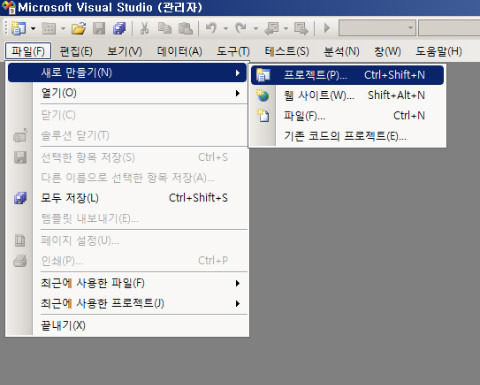Open the 테스트(S) menu
The width and height of the screenshot is (480, 385).
[x=287, y=51]
